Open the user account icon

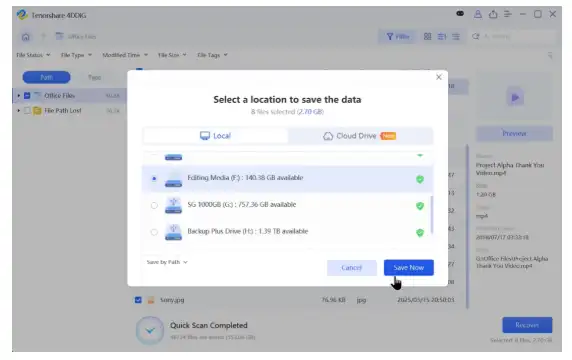(478, 14)
